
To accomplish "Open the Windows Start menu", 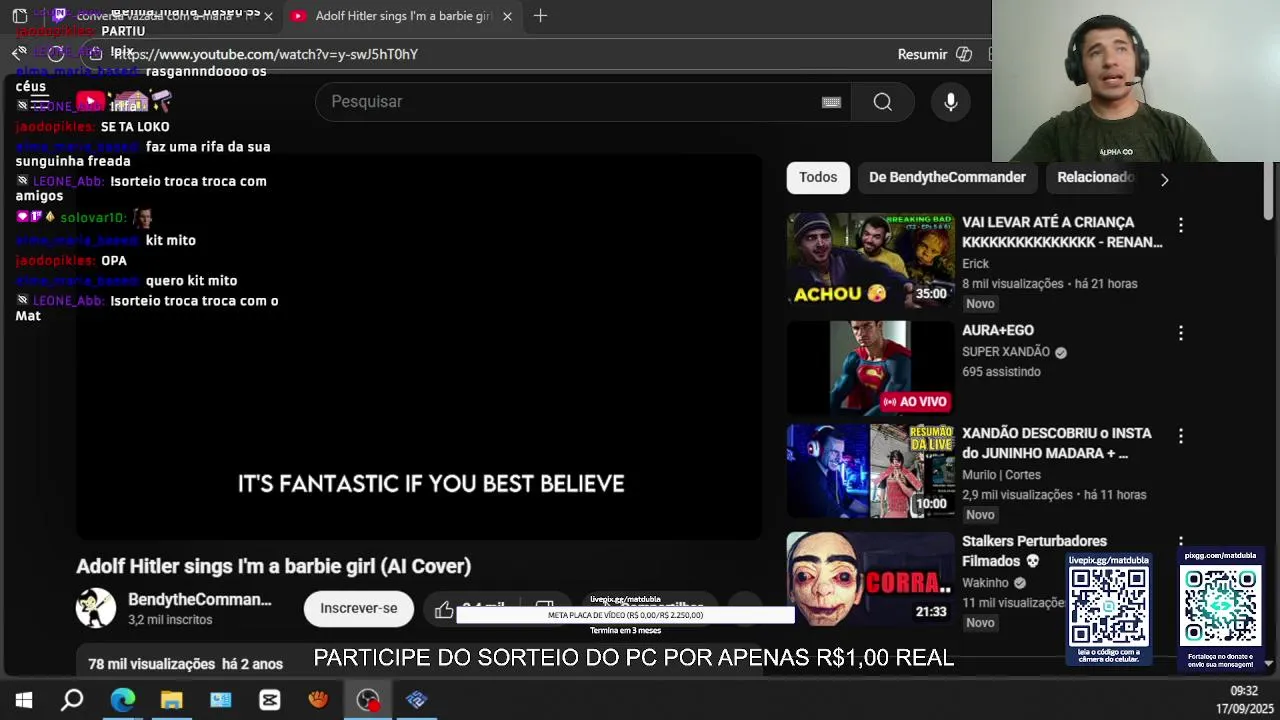I will pyautogui.click(x=23, y=700).
